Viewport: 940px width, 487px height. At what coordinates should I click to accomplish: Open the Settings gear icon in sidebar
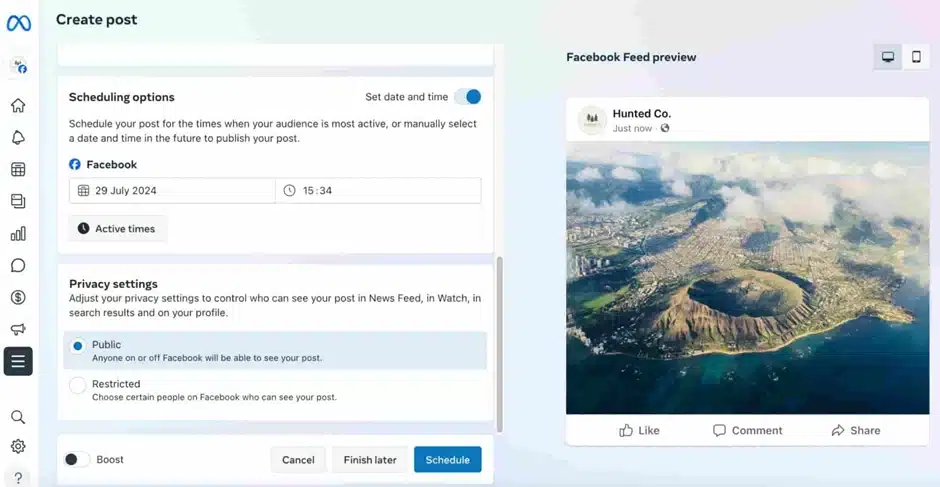(18, 447)
